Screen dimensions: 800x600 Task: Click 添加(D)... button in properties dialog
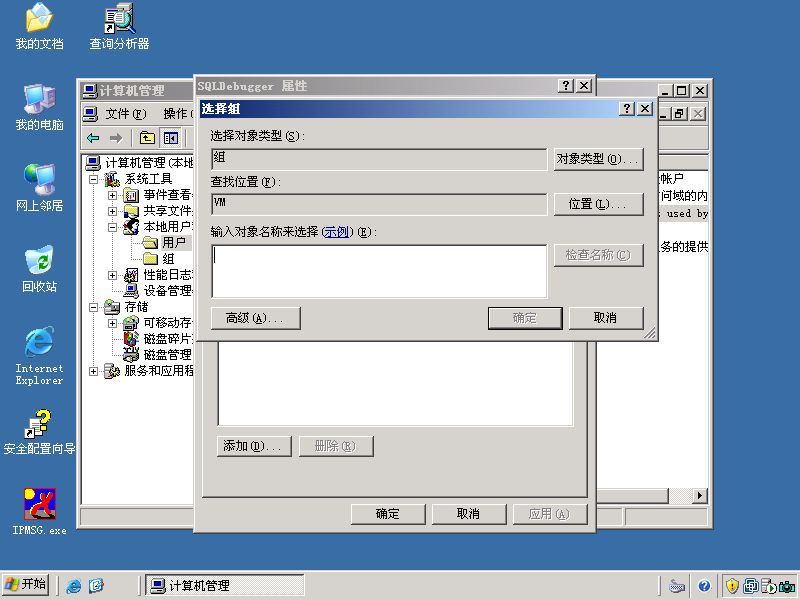pyautogui.click(x=254, y=446)
